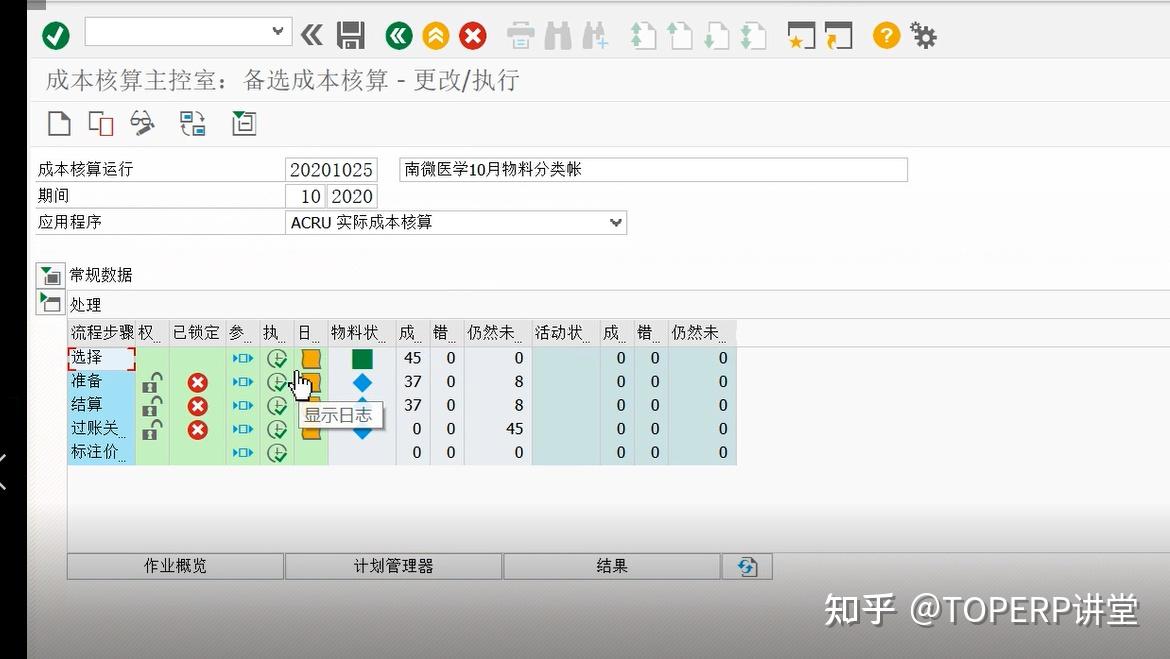Save the costing run with the Save icon
This screenshot has width=1170, height=659.
click(x=349, y=35)
